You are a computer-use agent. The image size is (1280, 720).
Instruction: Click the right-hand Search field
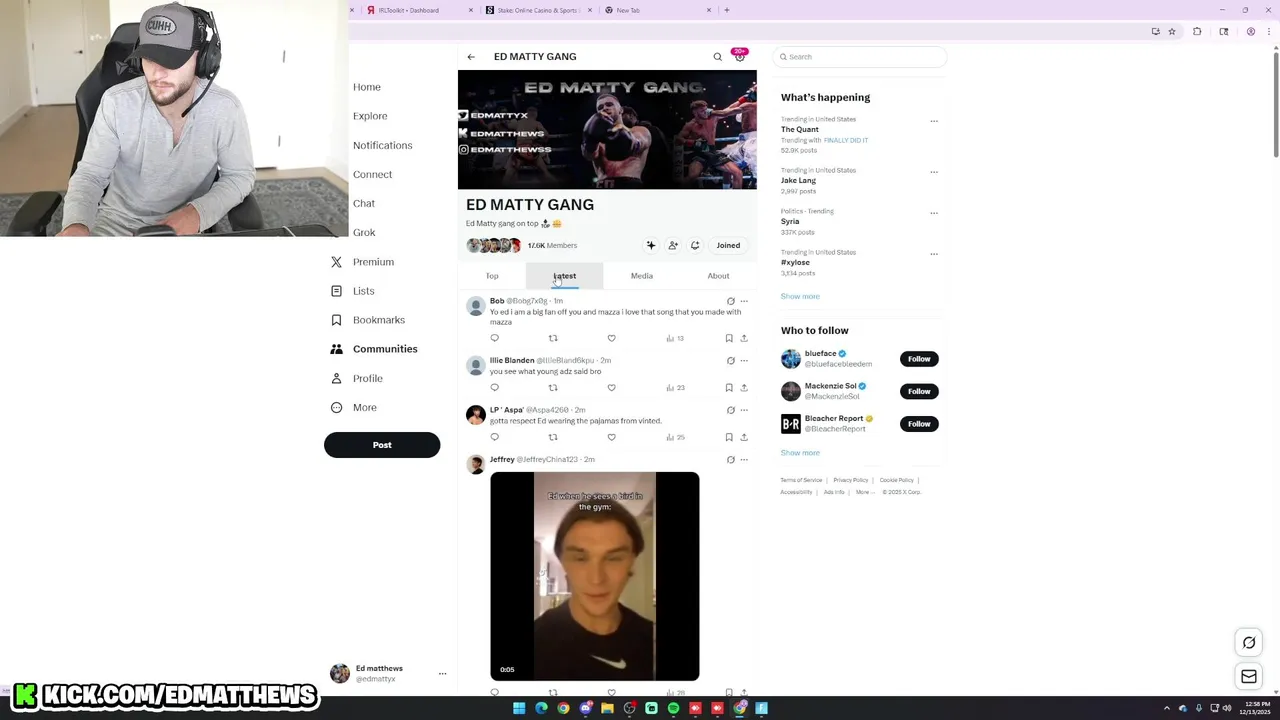coord(860,57)
